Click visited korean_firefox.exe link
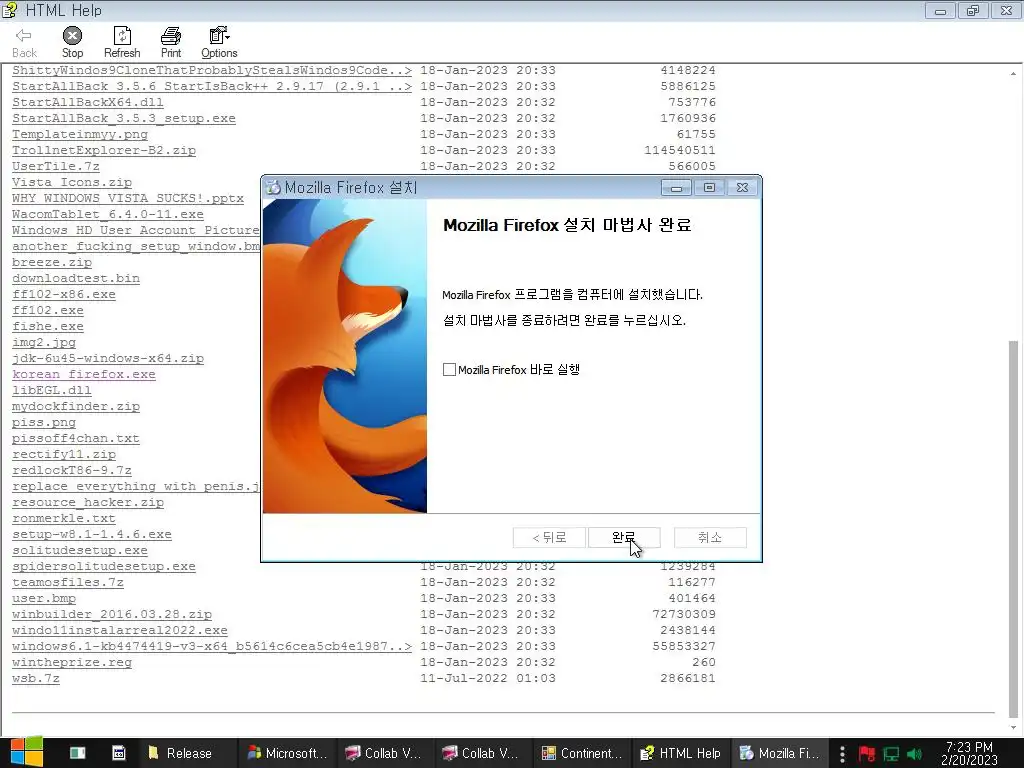 click(84, 374)
